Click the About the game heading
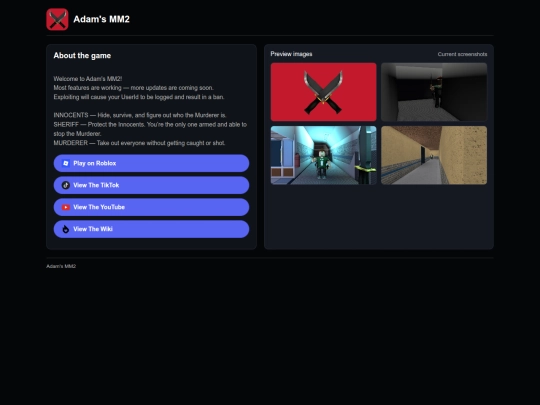Viewport: 540px width, 405px height. (x=82, y=56)
